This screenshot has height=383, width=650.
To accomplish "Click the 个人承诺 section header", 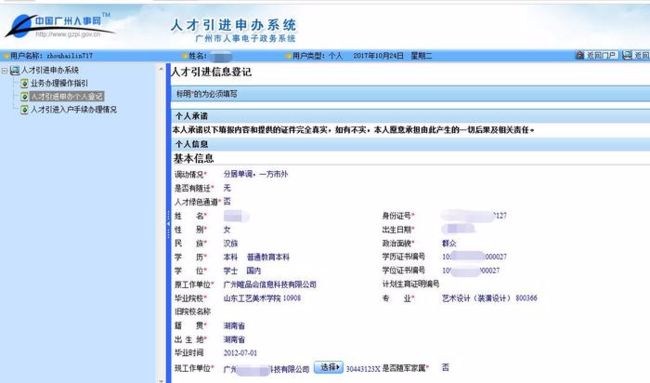I will [410, 116].
